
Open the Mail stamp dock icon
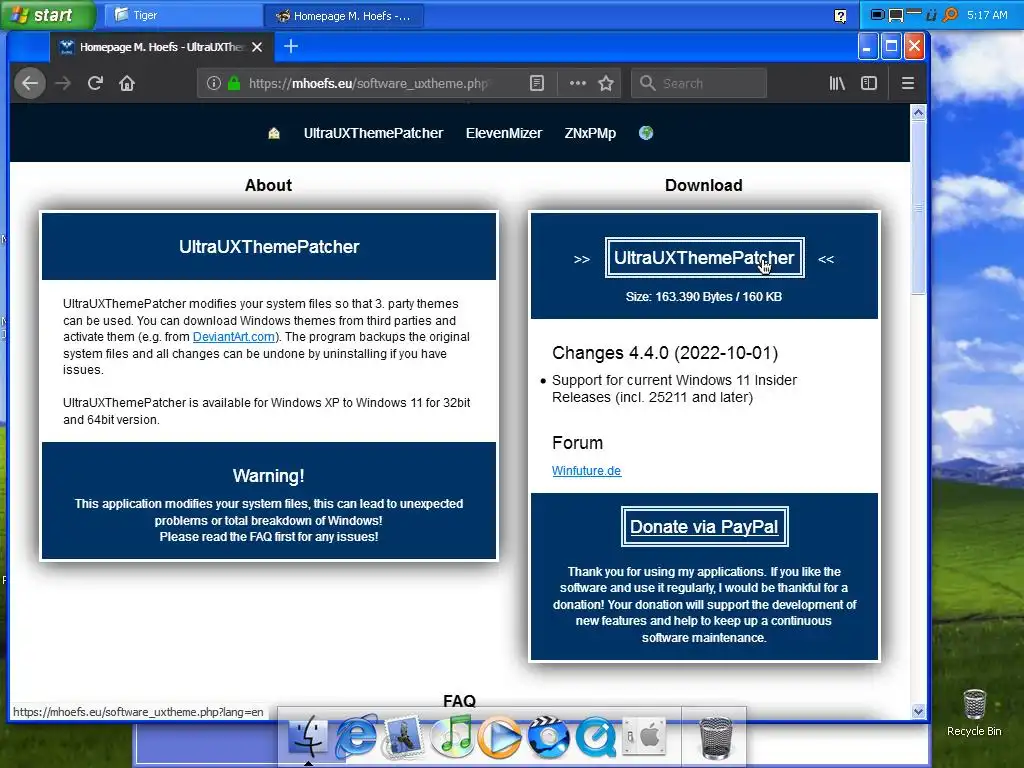click(x=405, y=737)
